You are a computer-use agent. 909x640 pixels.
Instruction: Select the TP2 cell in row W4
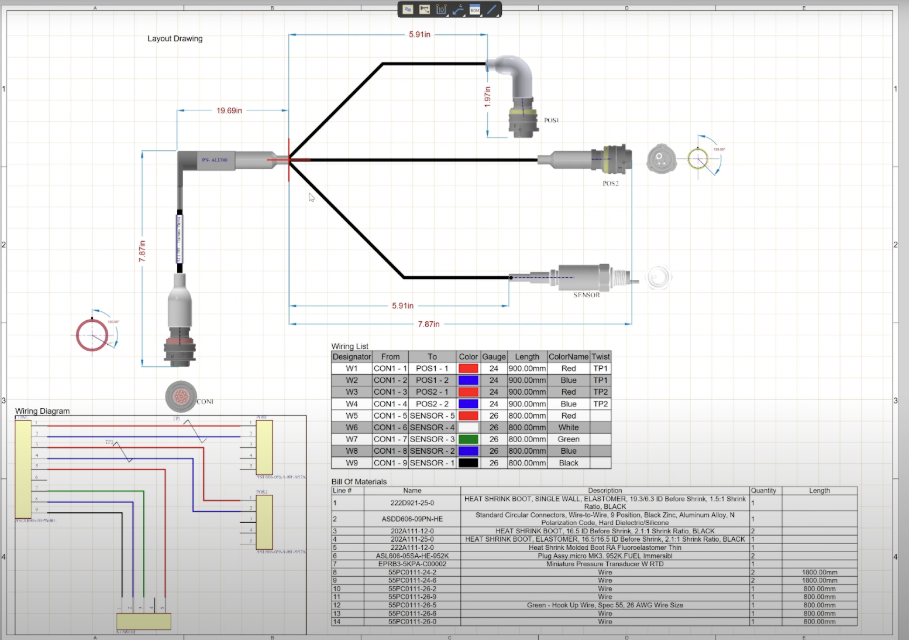pos(601,403)
